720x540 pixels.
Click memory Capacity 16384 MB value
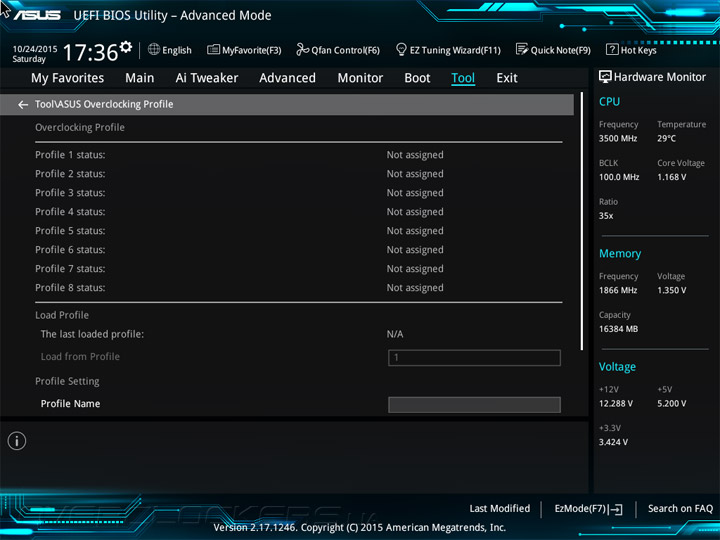(x=619, y=329)
